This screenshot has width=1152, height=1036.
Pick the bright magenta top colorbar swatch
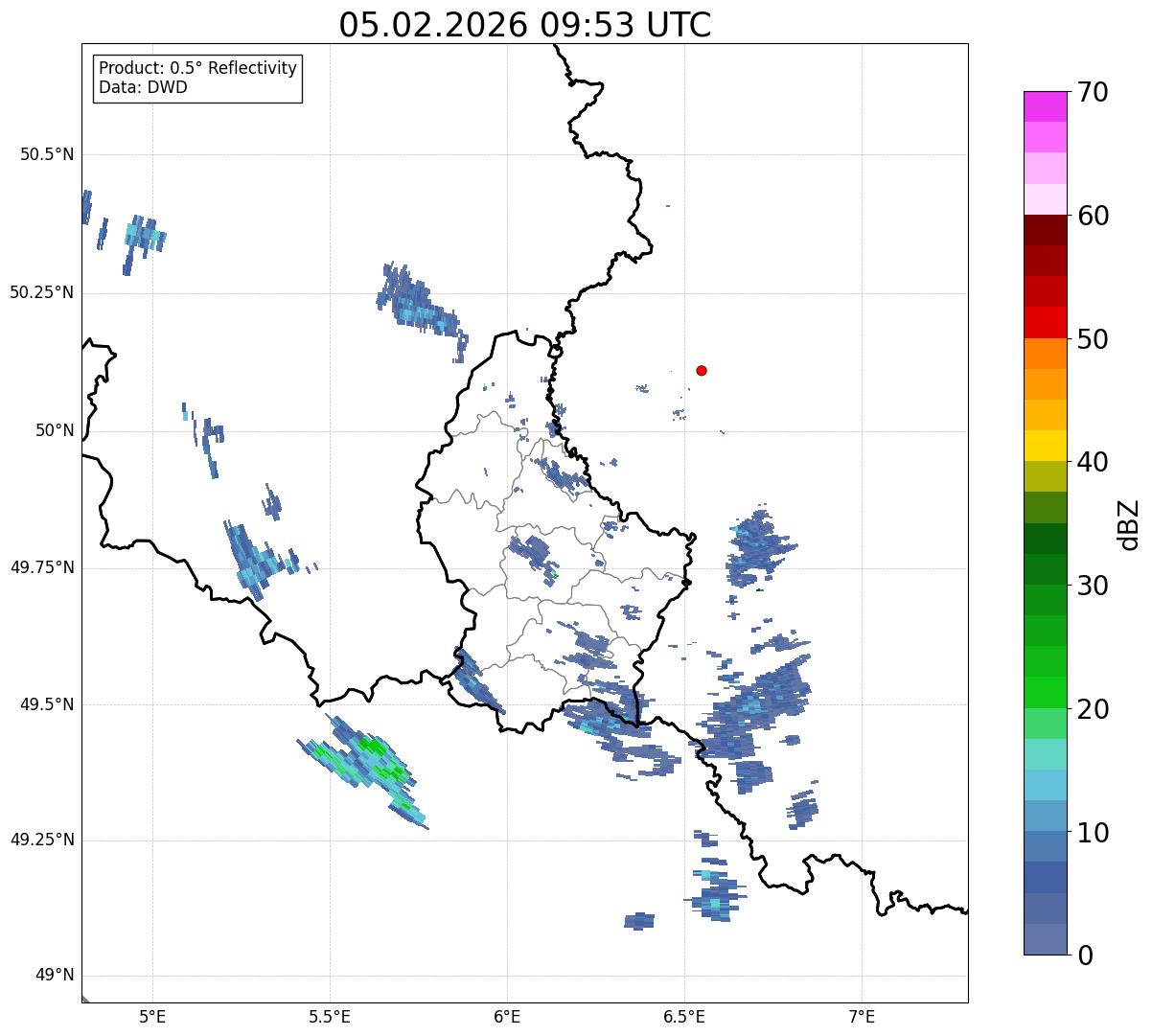(1046, 106)
